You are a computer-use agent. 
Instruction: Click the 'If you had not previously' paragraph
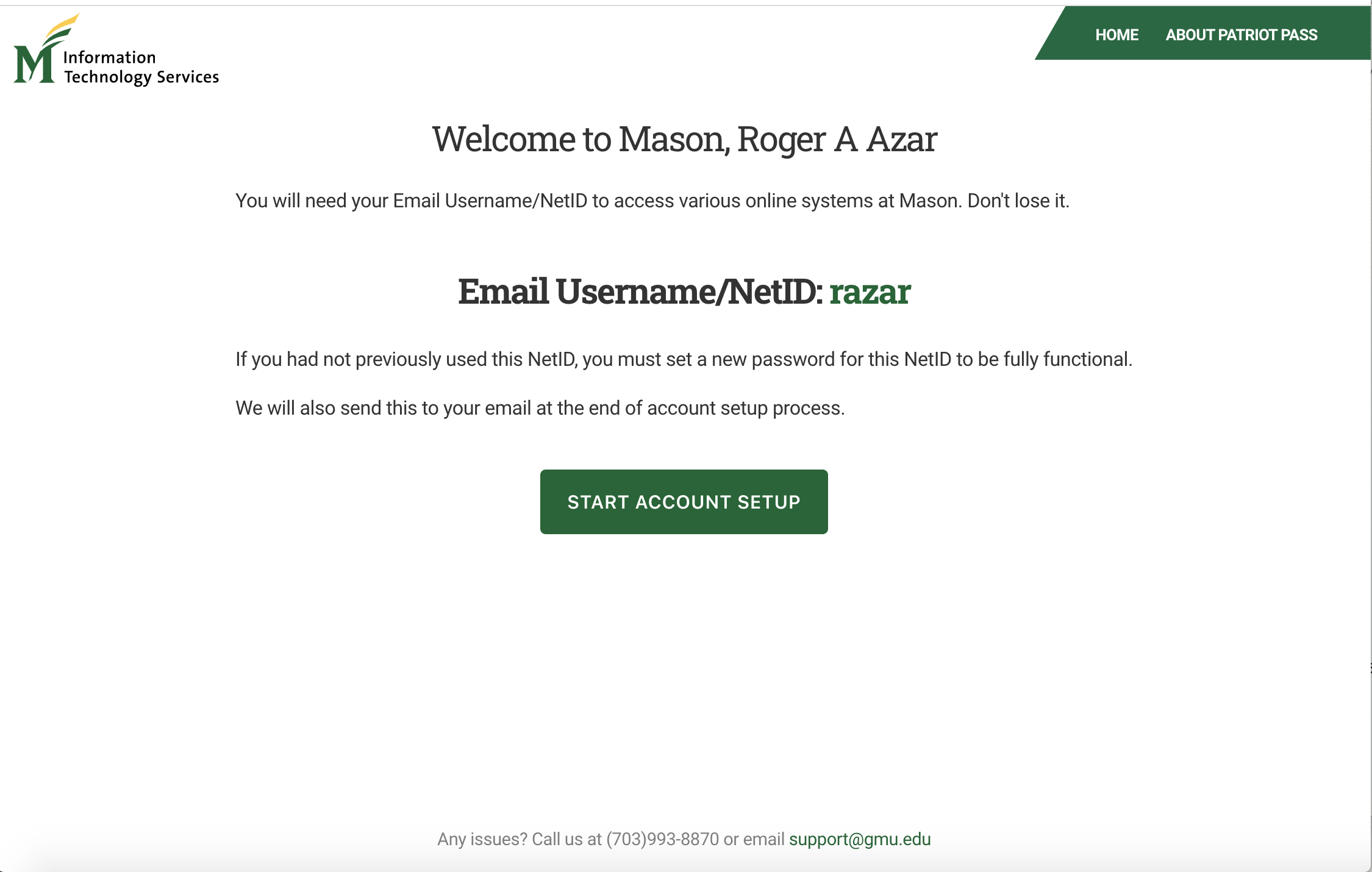(610, 359)
